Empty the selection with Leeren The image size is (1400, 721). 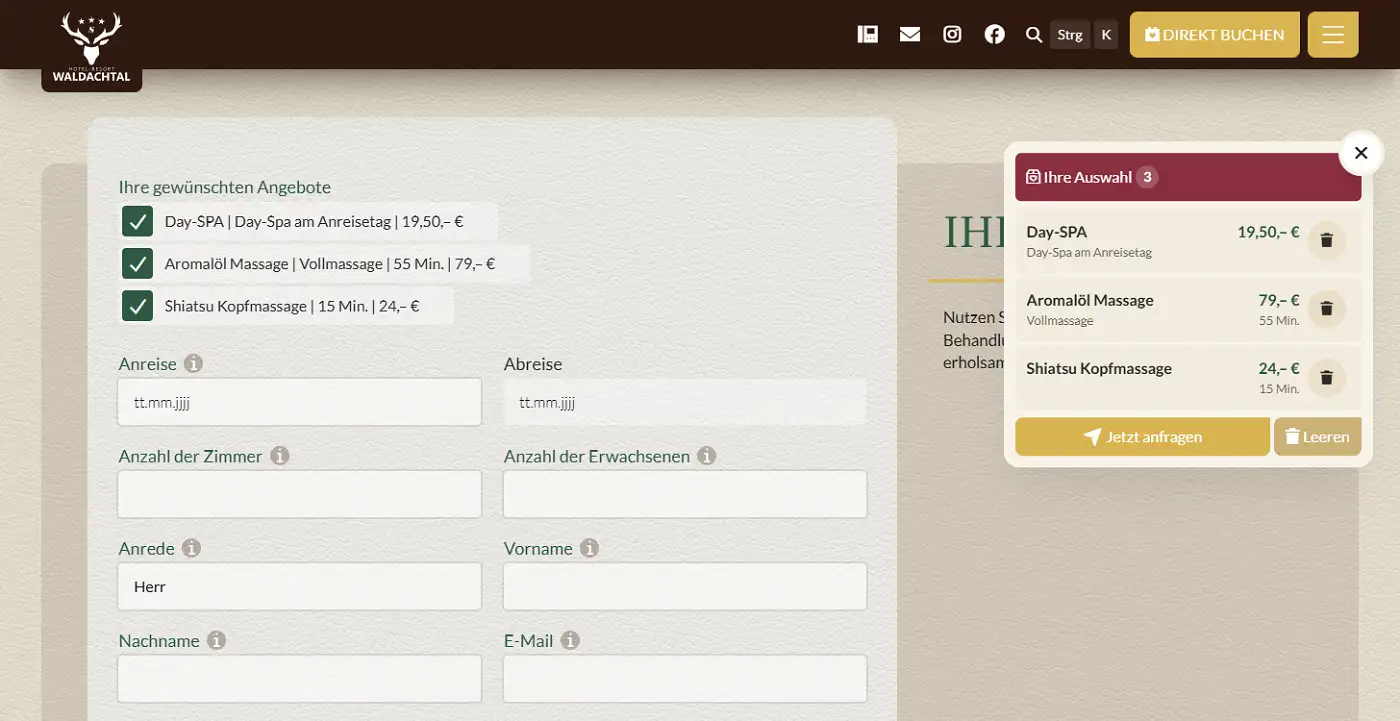click(x=1317, y=437)
